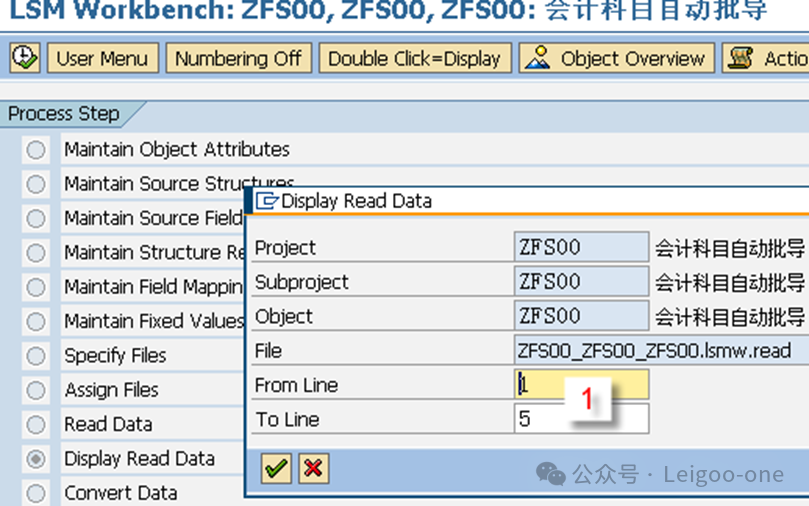
Task: Select the Specify Files step option
Action: [37, 356]
